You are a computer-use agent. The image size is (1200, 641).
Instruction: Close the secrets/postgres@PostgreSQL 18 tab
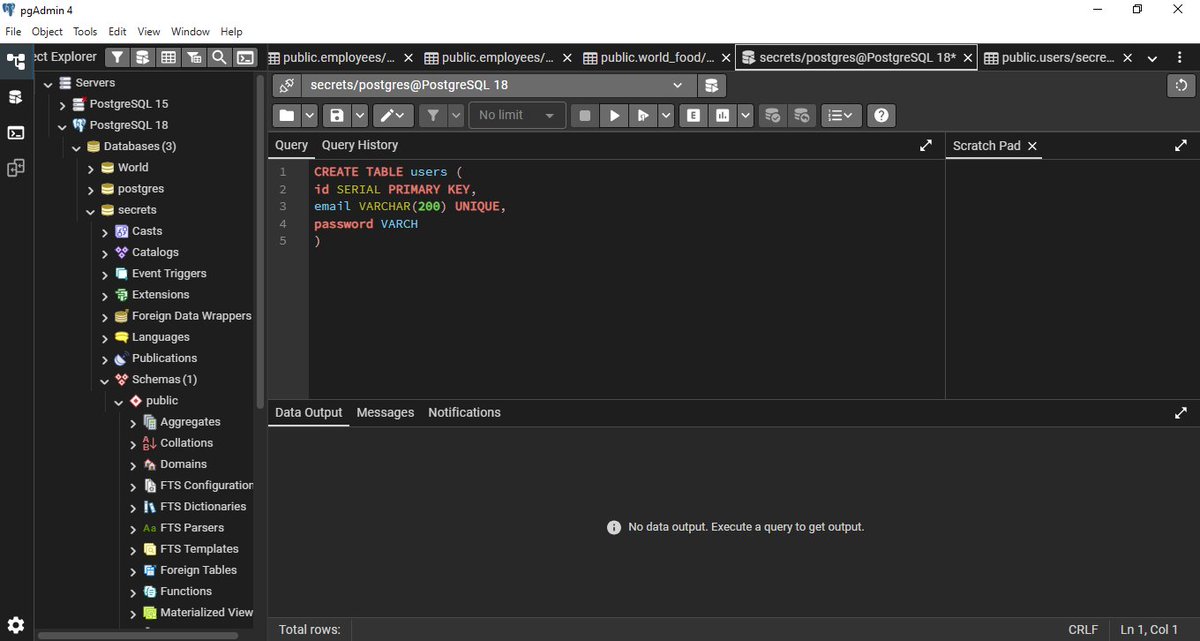click(968, 58)
